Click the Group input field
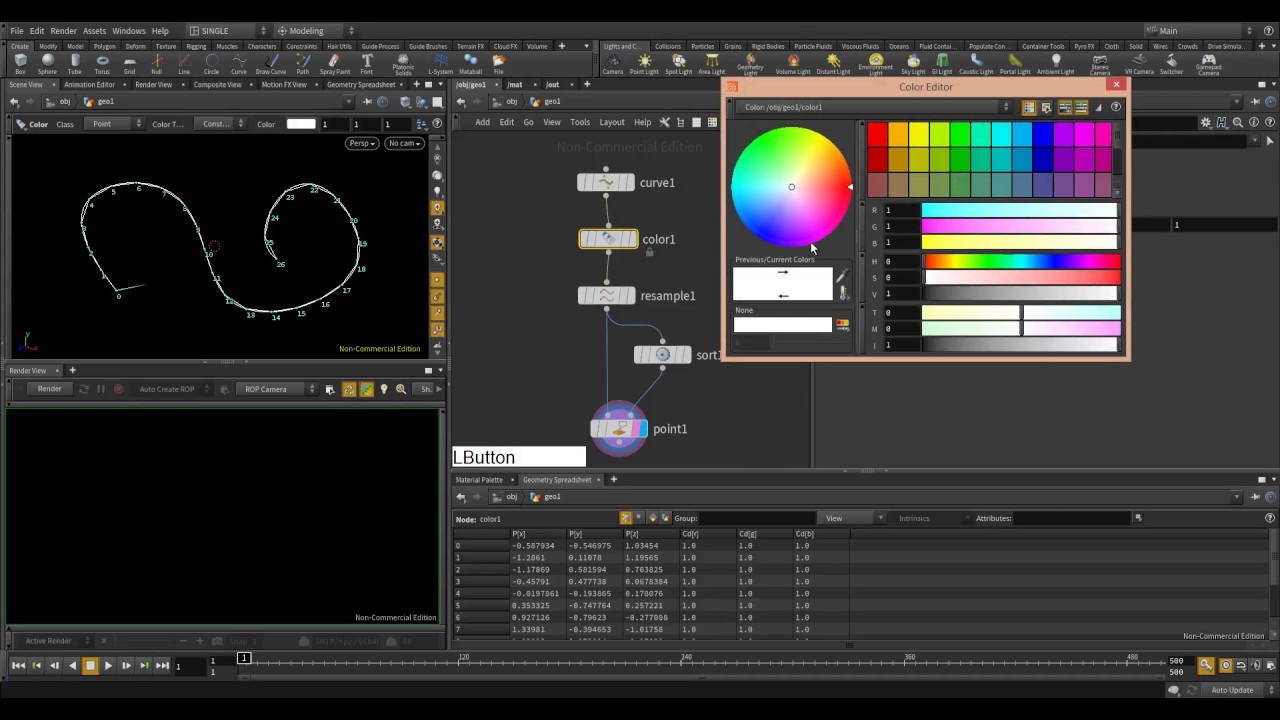The width and height of the screenshot is (1280, 720). coord(755,518)
